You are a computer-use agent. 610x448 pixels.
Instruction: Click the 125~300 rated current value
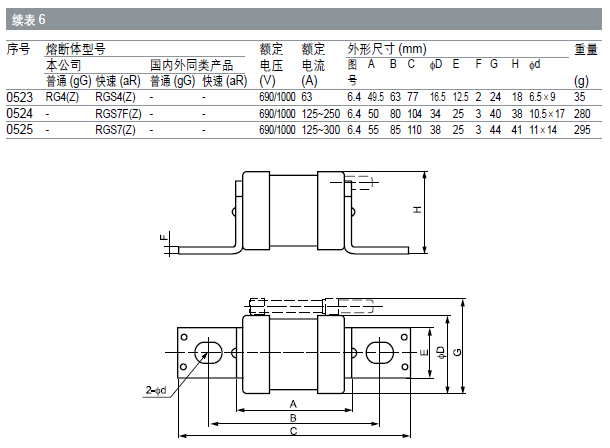(320, 130)
